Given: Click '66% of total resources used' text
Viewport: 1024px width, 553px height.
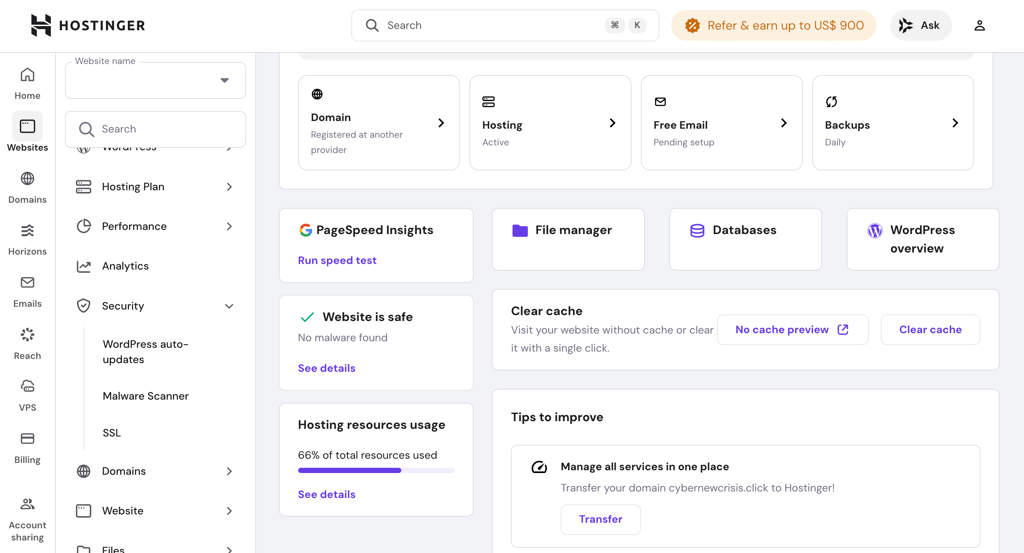Looking at the screenshot, I should point(368,455).
